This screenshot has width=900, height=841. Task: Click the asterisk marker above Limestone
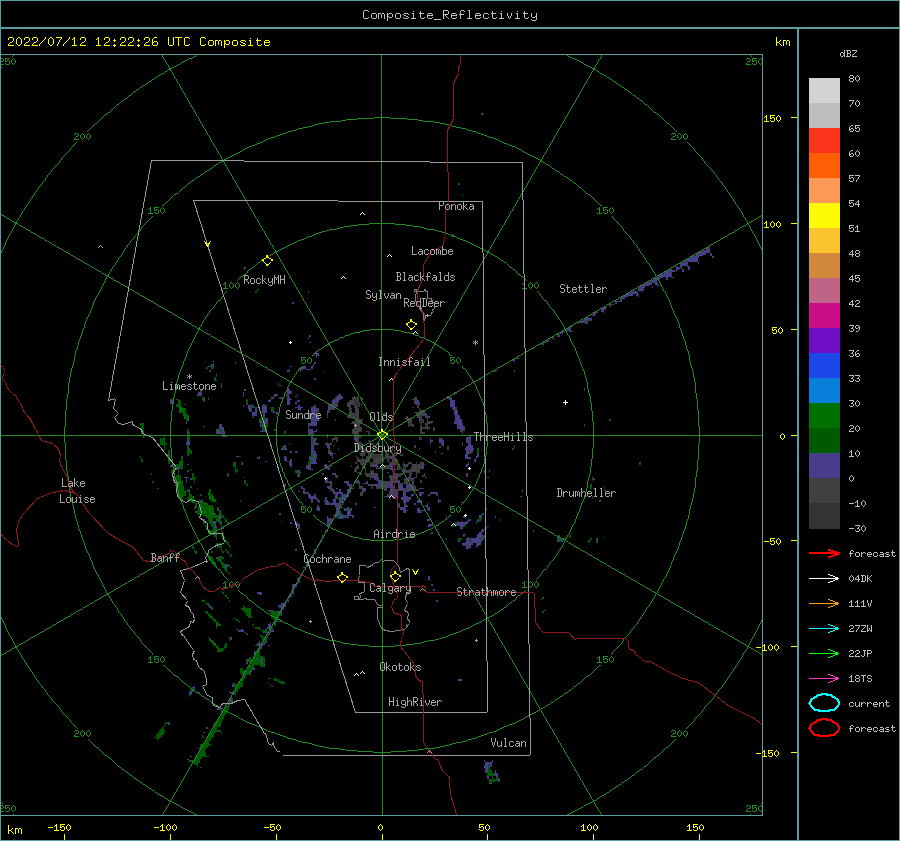189,377
